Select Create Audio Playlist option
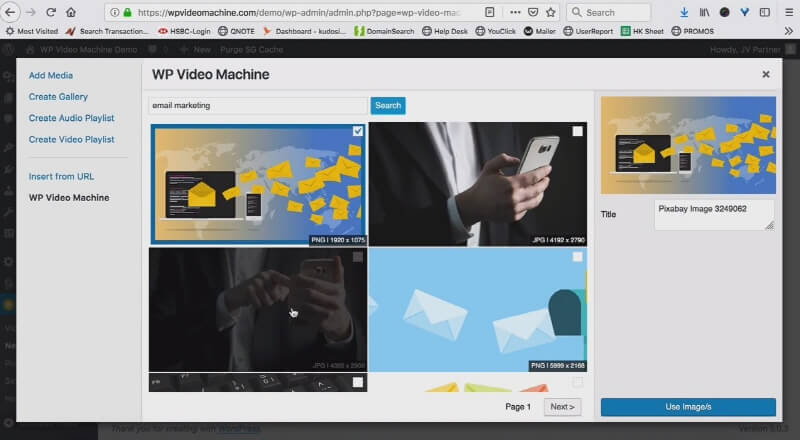The width and height of the screenshot is (800, 440). point(71,118)
